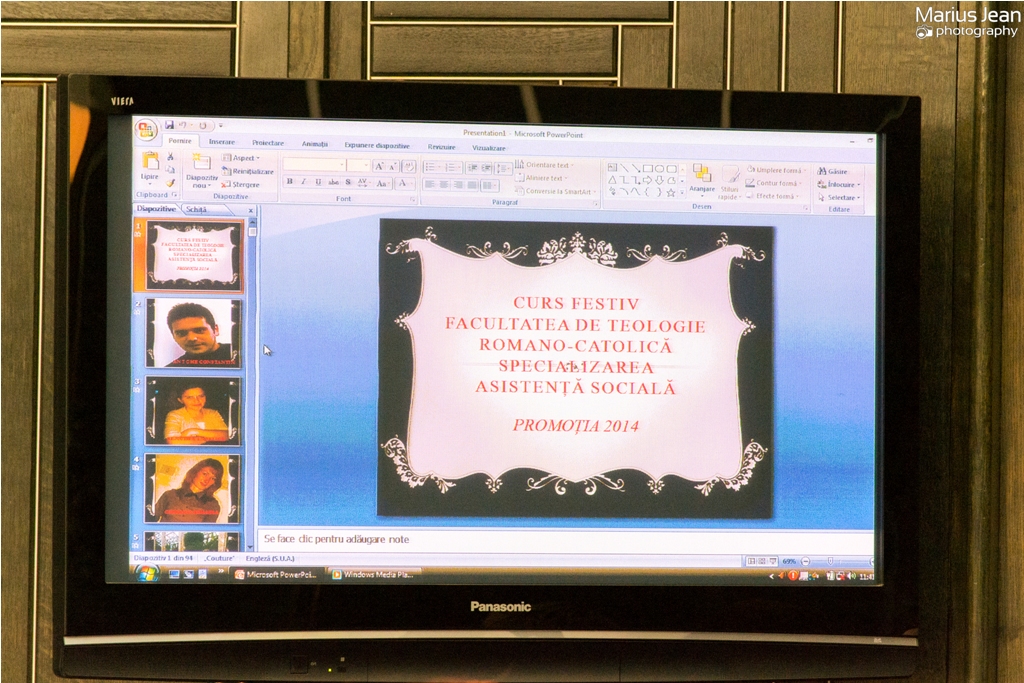Choose the straight line shape

pos(624,168)
